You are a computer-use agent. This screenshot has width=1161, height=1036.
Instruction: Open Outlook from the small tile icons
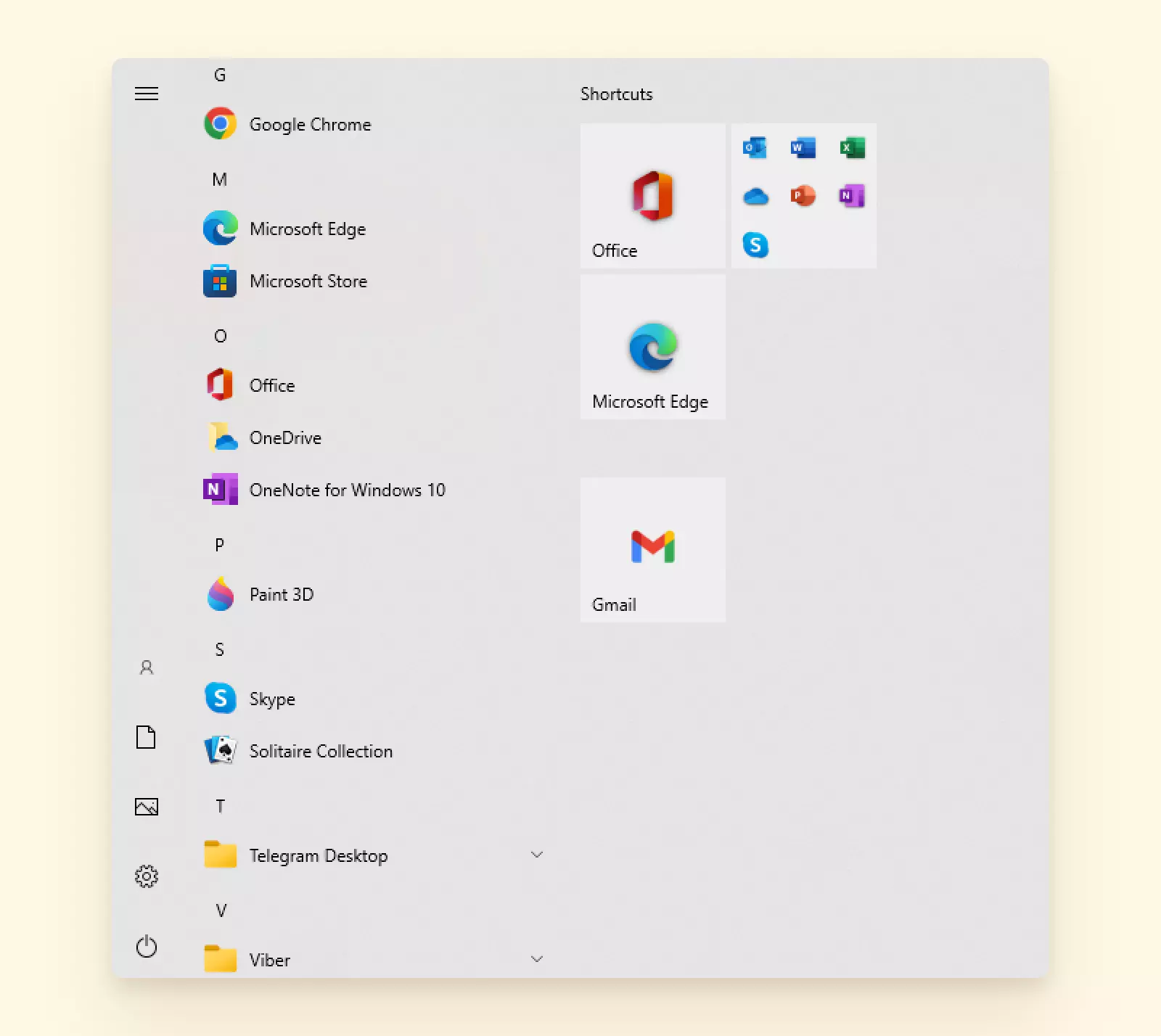point(755,148)
